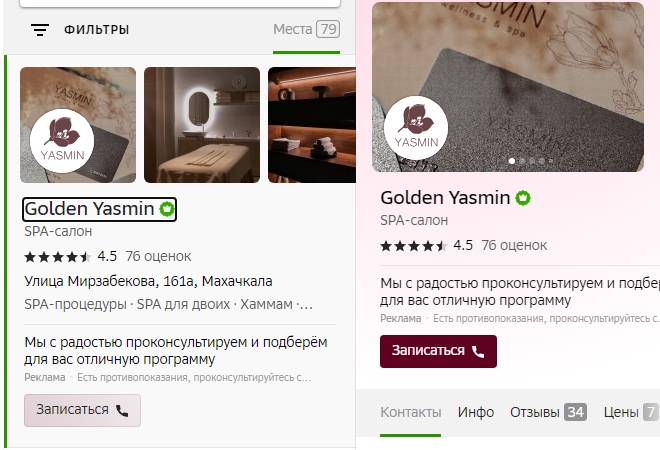Click light Записаться button in list card
This screenshot has width=660, height=450.
click(x=82, y=410)
